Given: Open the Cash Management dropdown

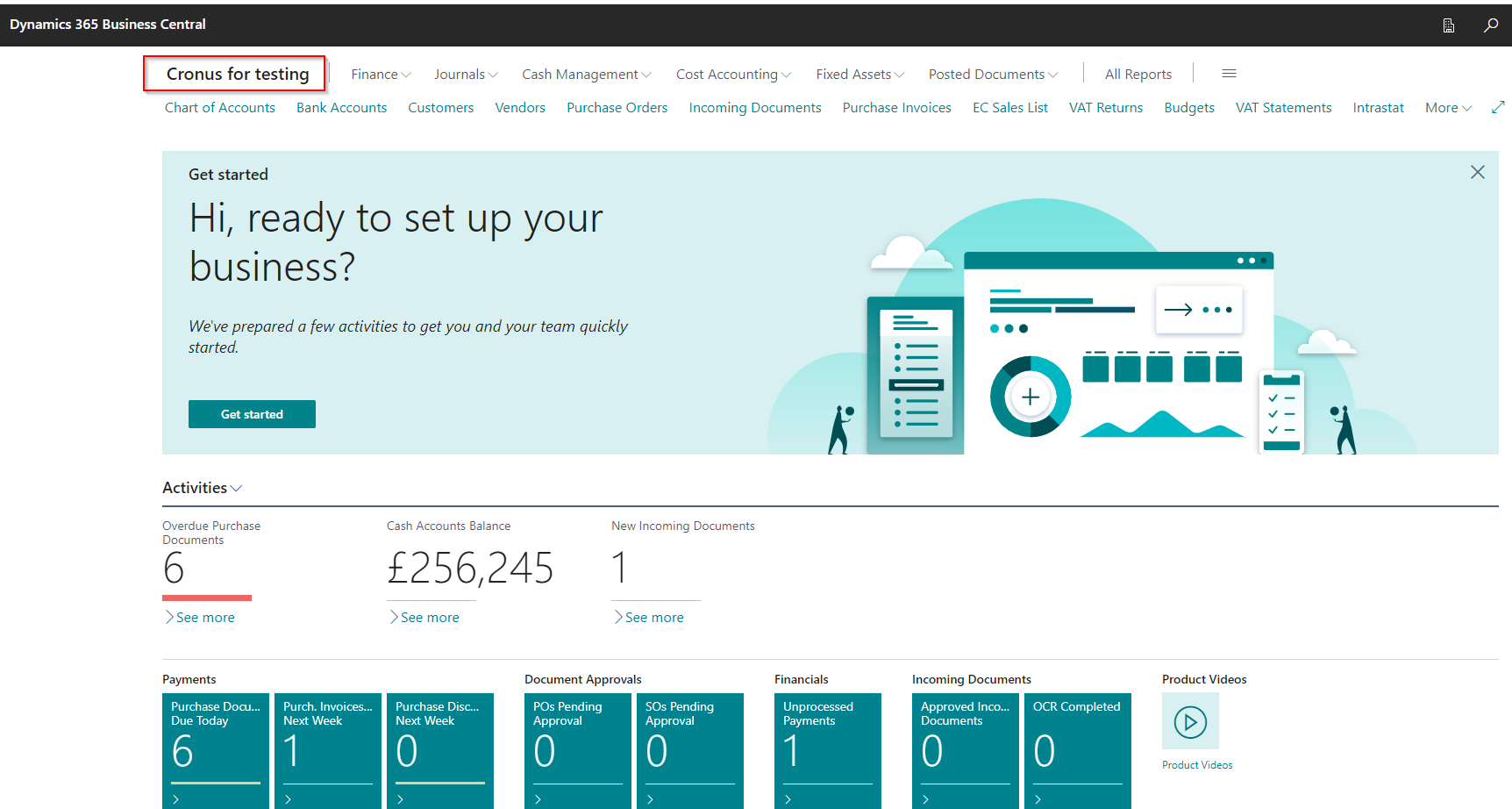Looking at the screenshot, I should tap(586, 75).
